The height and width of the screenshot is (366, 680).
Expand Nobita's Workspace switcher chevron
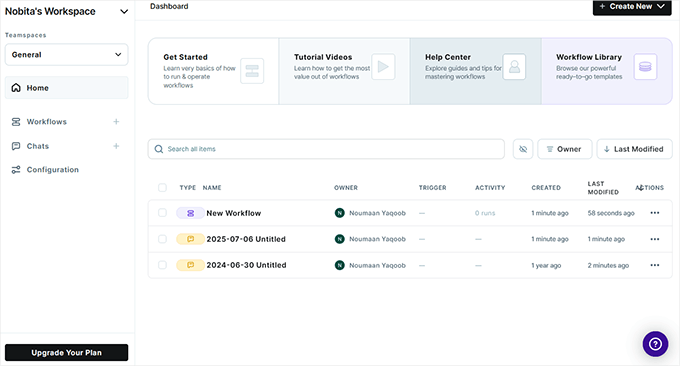click(124, 12)
